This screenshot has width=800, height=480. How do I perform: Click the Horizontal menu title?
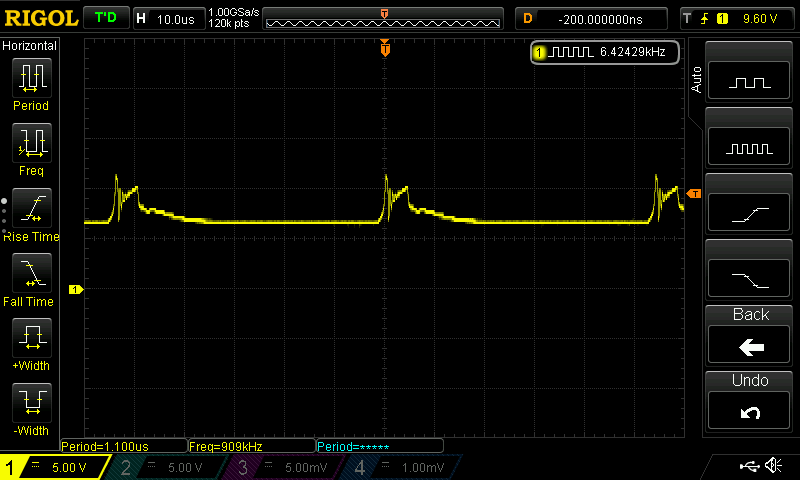[x=30, y=46]
